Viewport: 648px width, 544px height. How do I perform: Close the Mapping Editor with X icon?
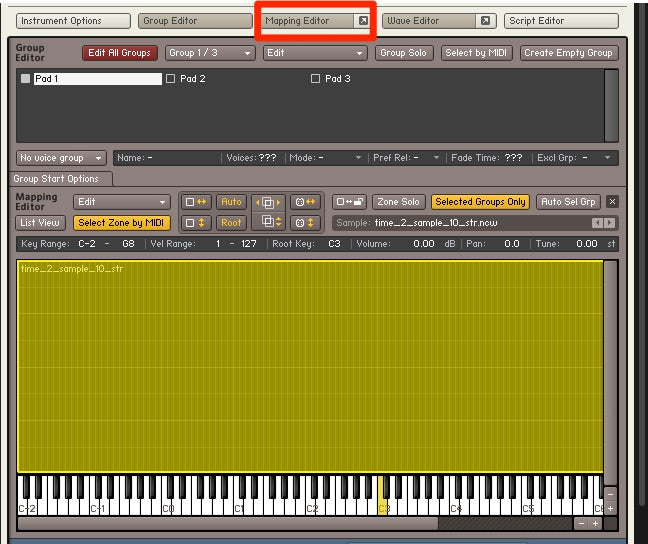click(612, 202)
